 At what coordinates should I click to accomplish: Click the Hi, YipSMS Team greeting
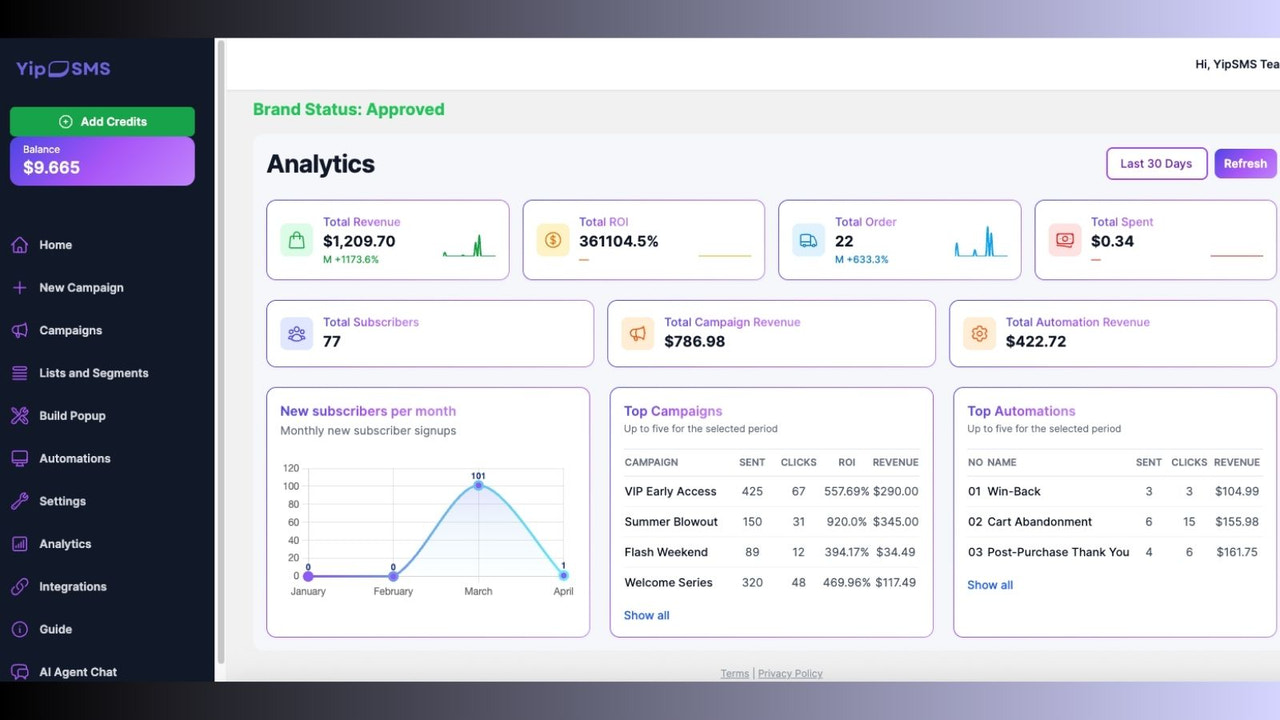tap(1237, 64)
